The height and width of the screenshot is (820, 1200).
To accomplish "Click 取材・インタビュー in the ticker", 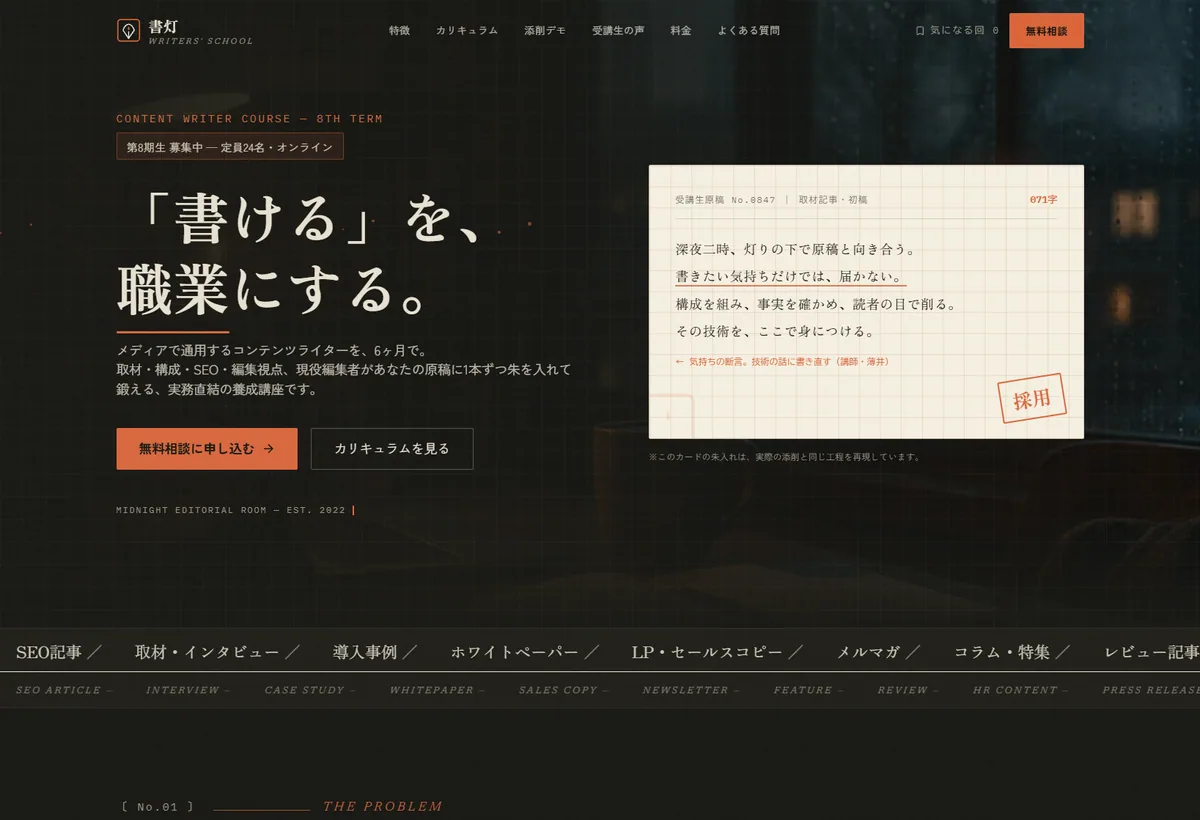I will [x=207, y=652].
